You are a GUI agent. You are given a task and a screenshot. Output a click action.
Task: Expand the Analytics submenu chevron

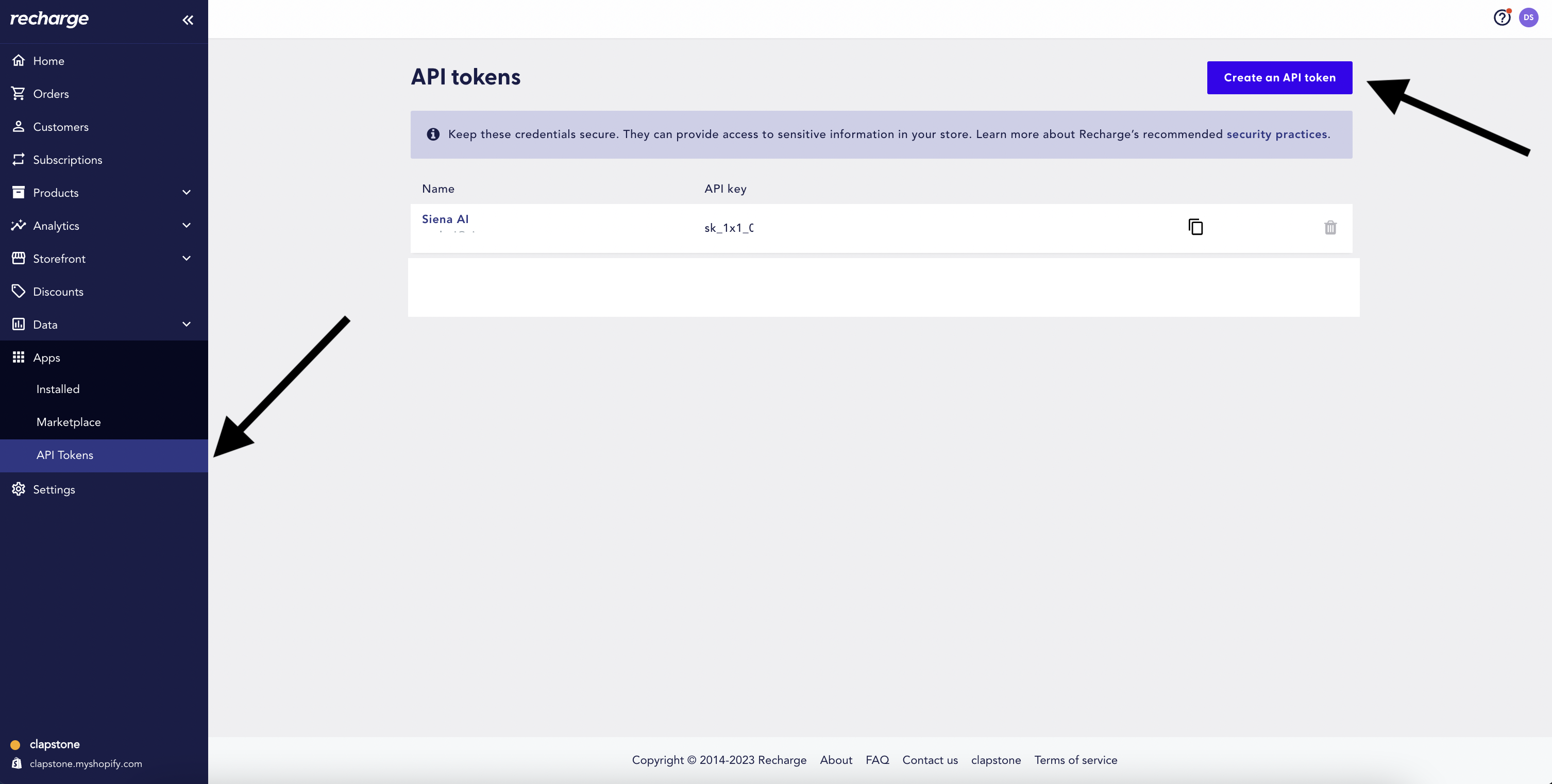pyautogui.click(x=187, y=225)
